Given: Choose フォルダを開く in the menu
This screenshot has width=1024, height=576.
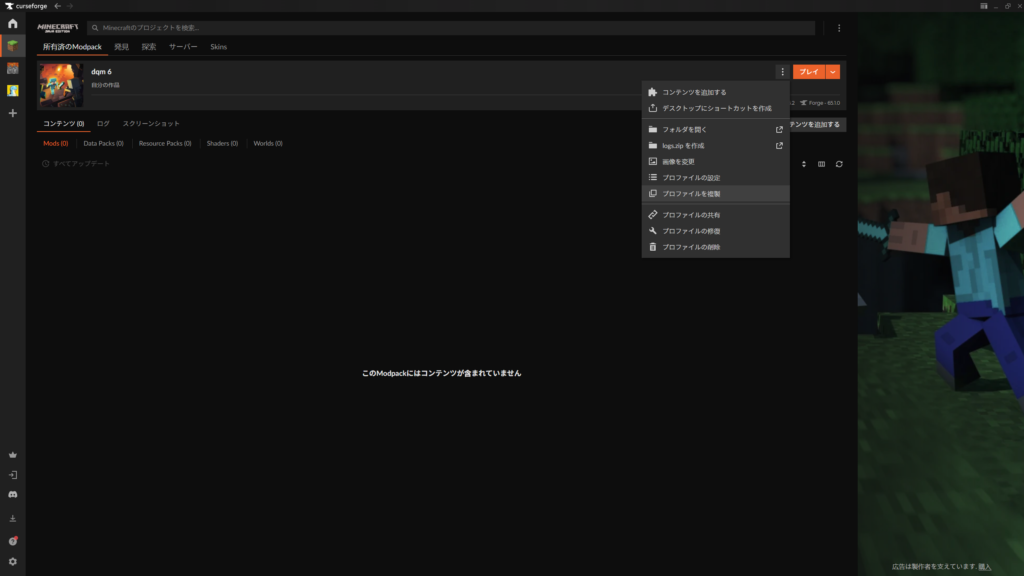Looking at the screenshot, I should (715, 129).
